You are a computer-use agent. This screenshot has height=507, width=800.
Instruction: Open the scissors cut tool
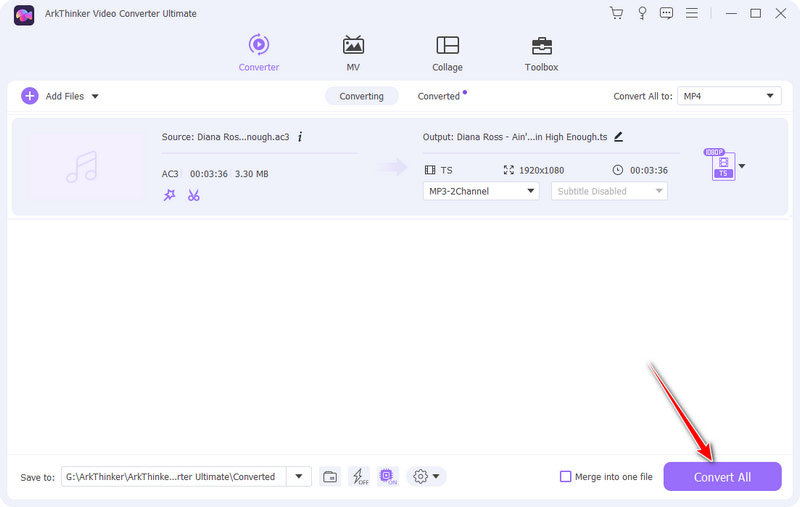click(x=193, y=195)
